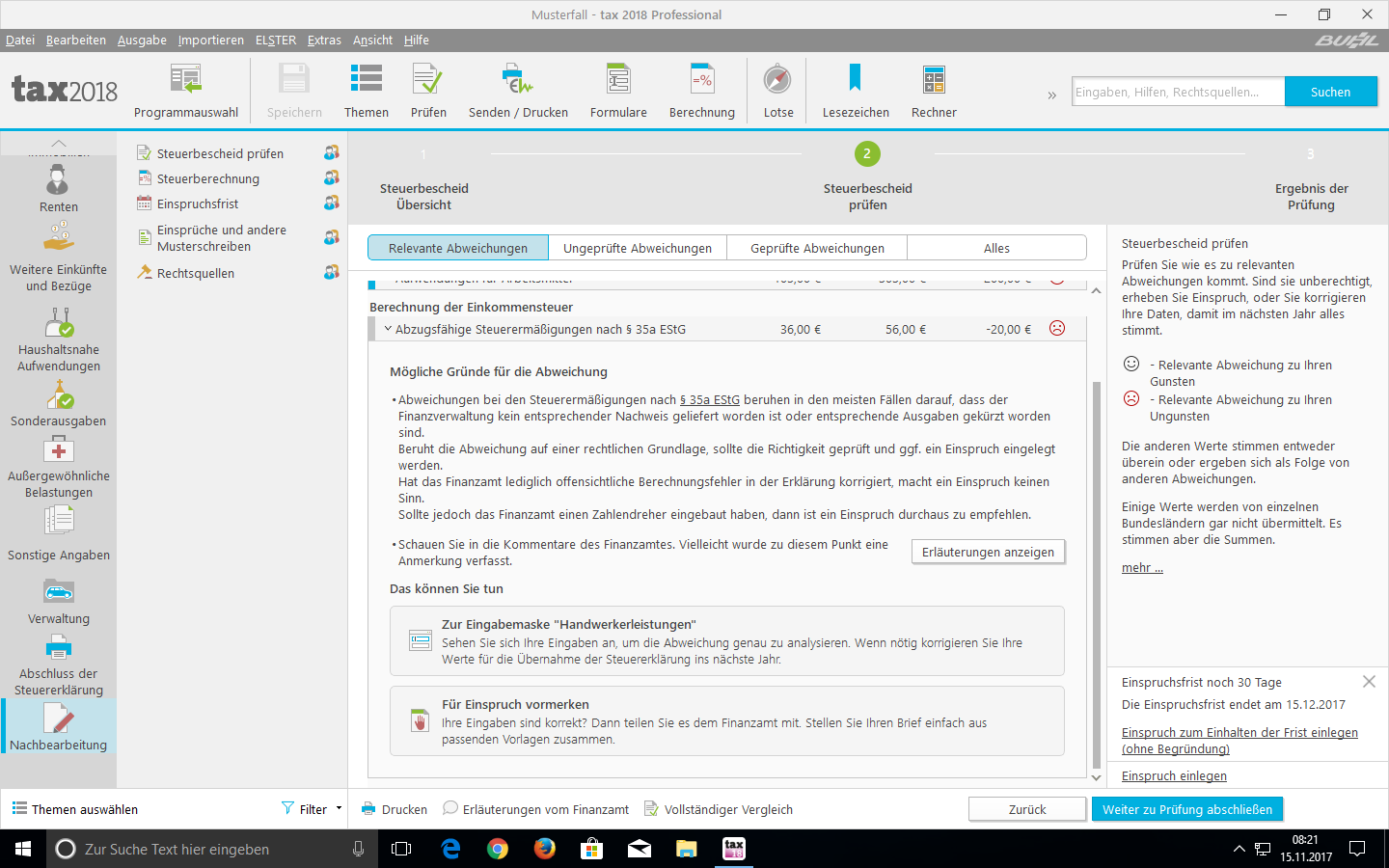Click the Zurück button
The image size is (1389, 868).
1027,809
